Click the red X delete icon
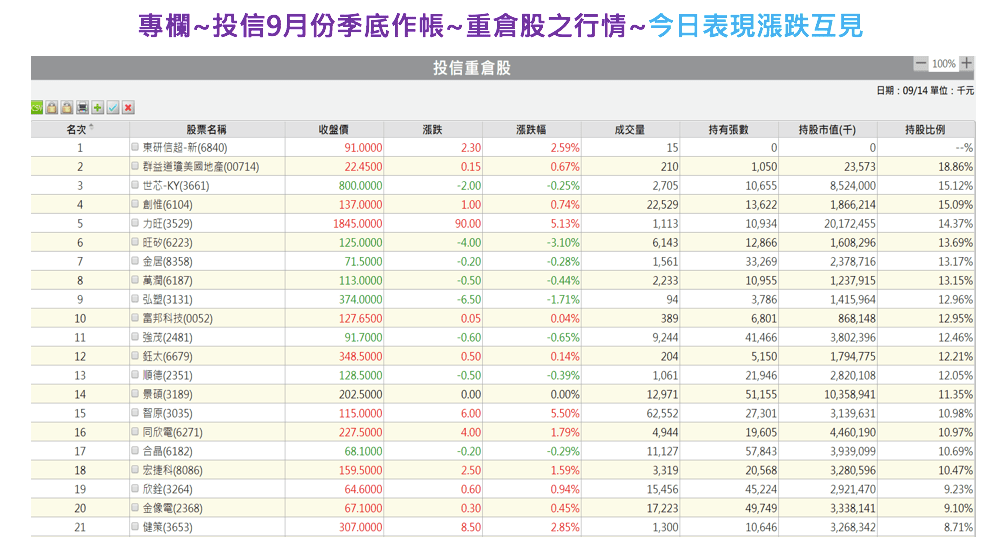Viewport: 1005px width, 558px height. tap(128, 107)
